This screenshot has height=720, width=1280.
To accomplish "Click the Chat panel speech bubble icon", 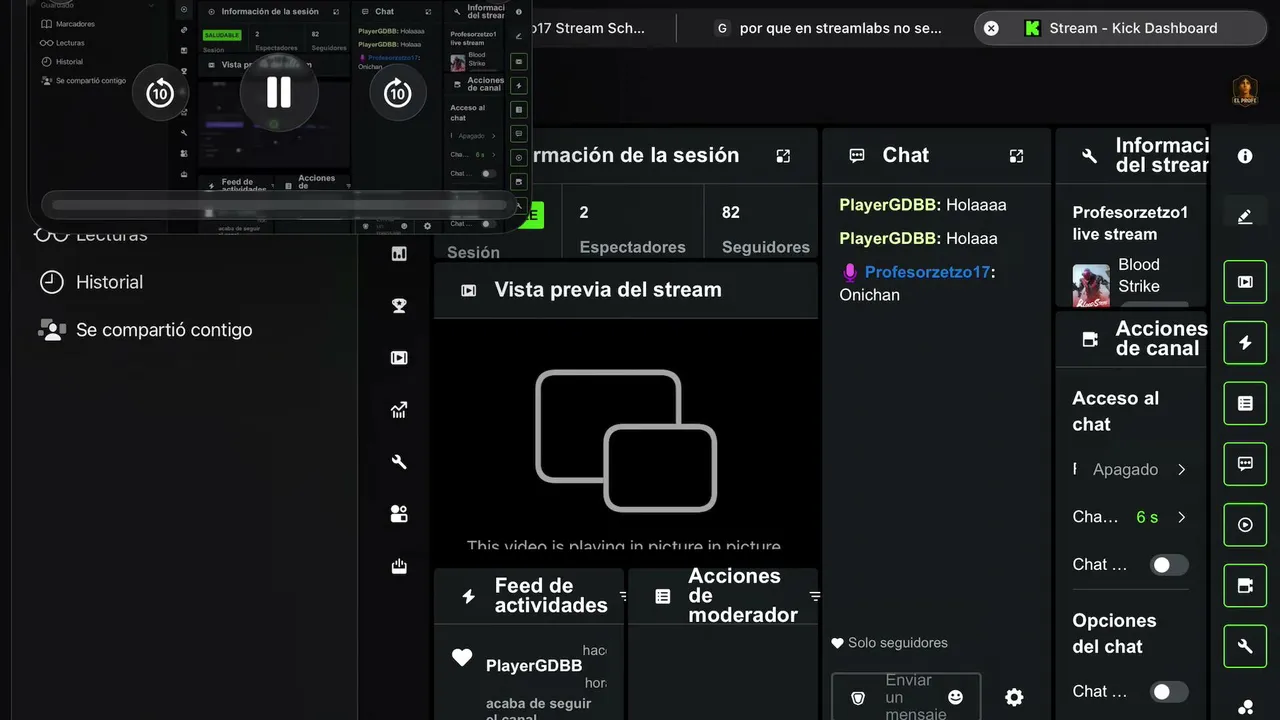I will (857, 155).
